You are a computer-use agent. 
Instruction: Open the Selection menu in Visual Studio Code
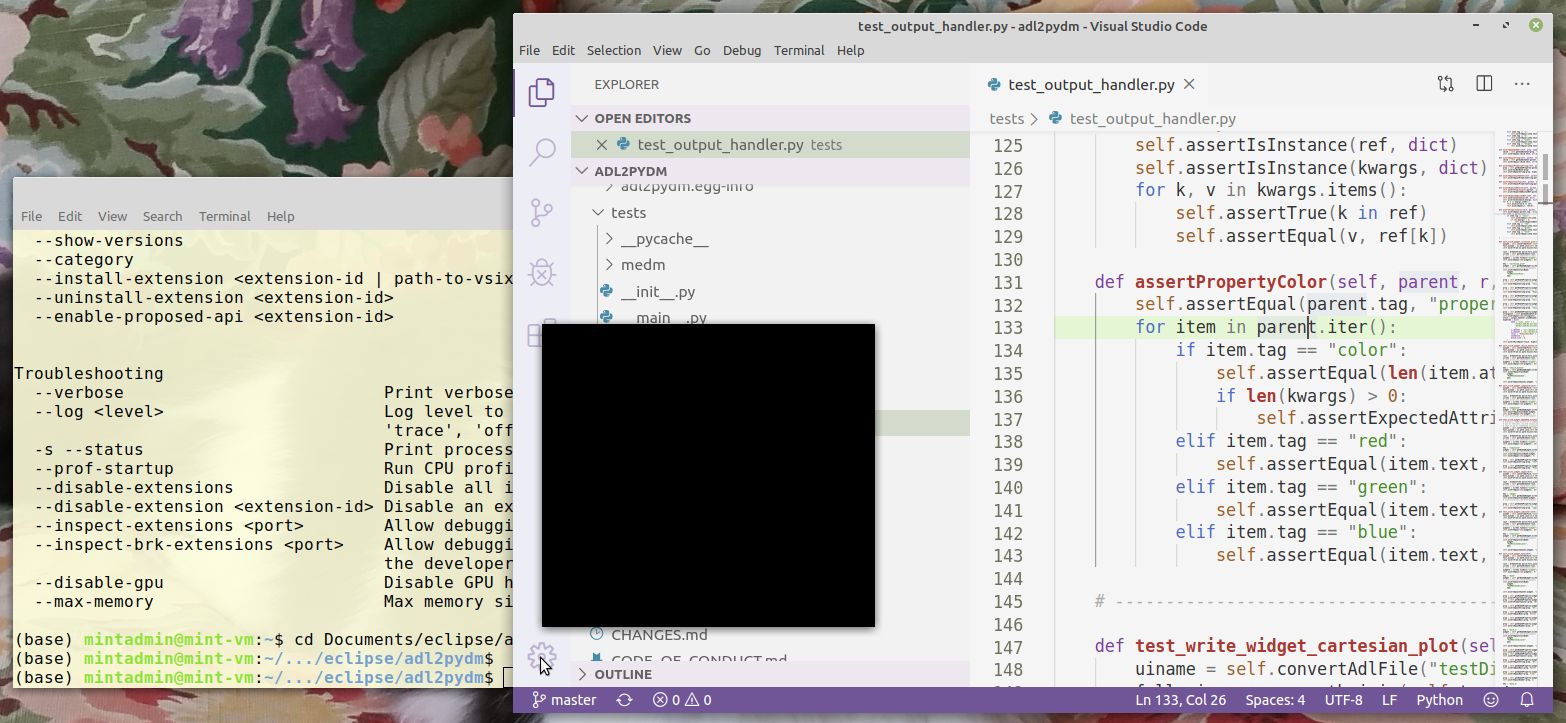[x=613, y=50]
